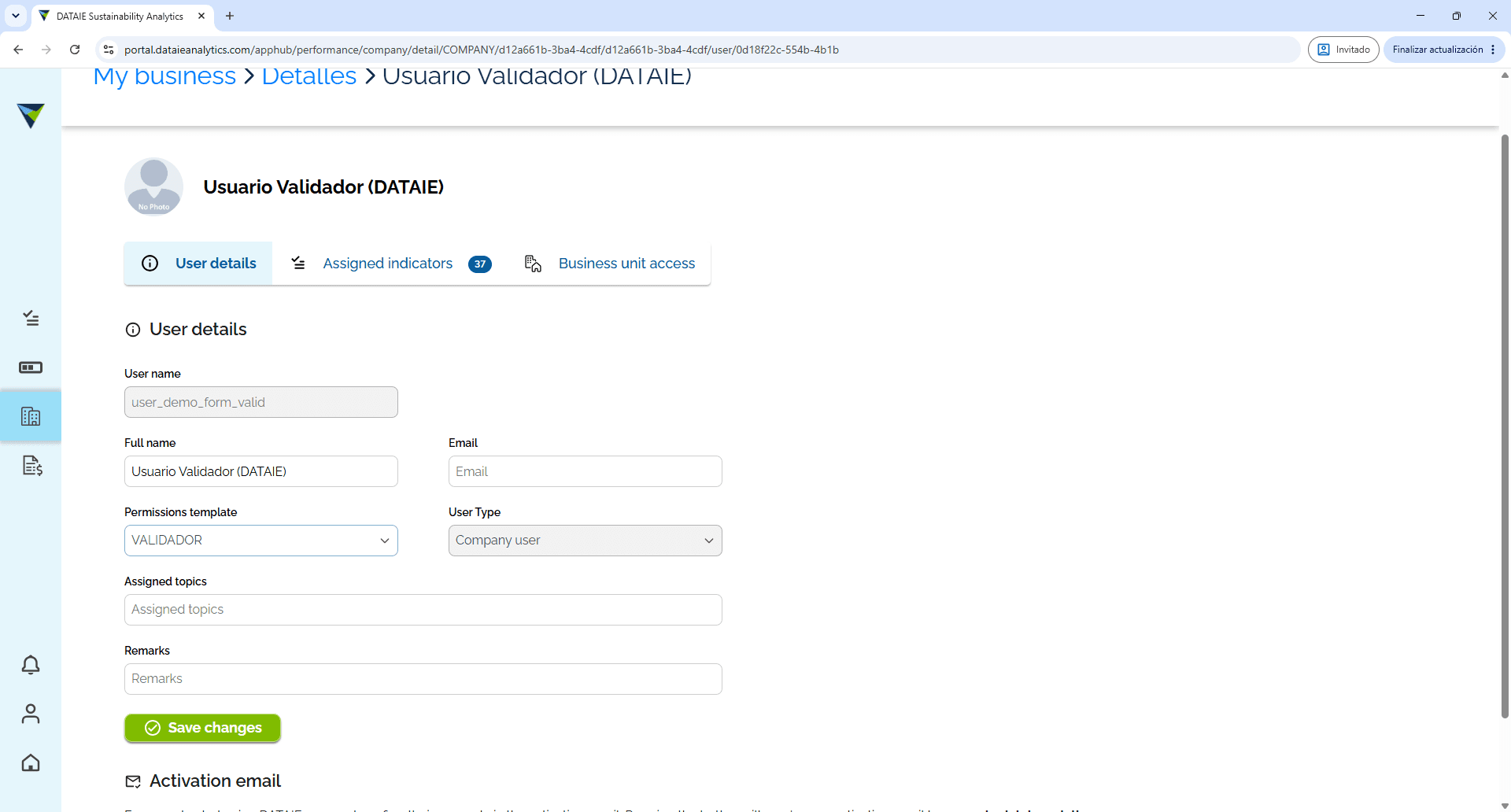This screenshot has height=812, width=1511.
Task: Click the vertical page scrollbar
Action: pyautogui.click(x=1505, y=425)
